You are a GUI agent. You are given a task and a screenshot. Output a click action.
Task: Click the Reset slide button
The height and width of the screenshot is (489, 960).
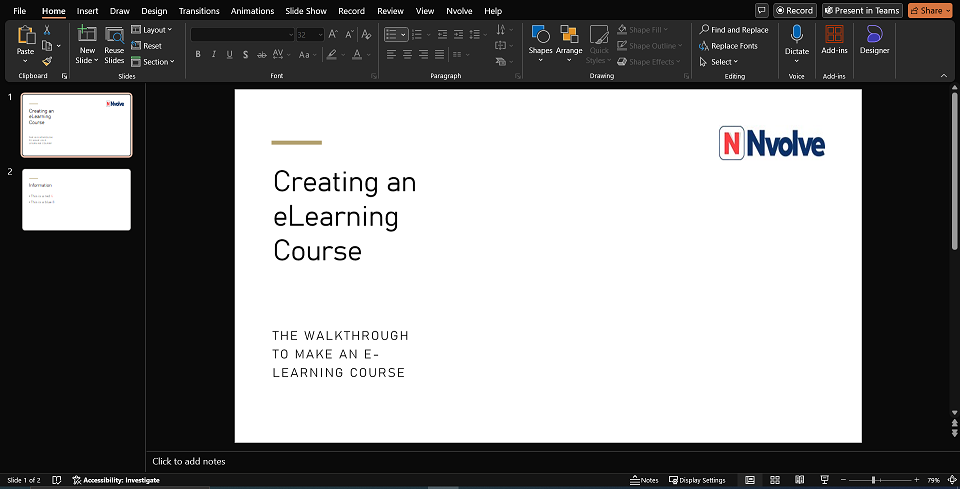tap(147, 46)
